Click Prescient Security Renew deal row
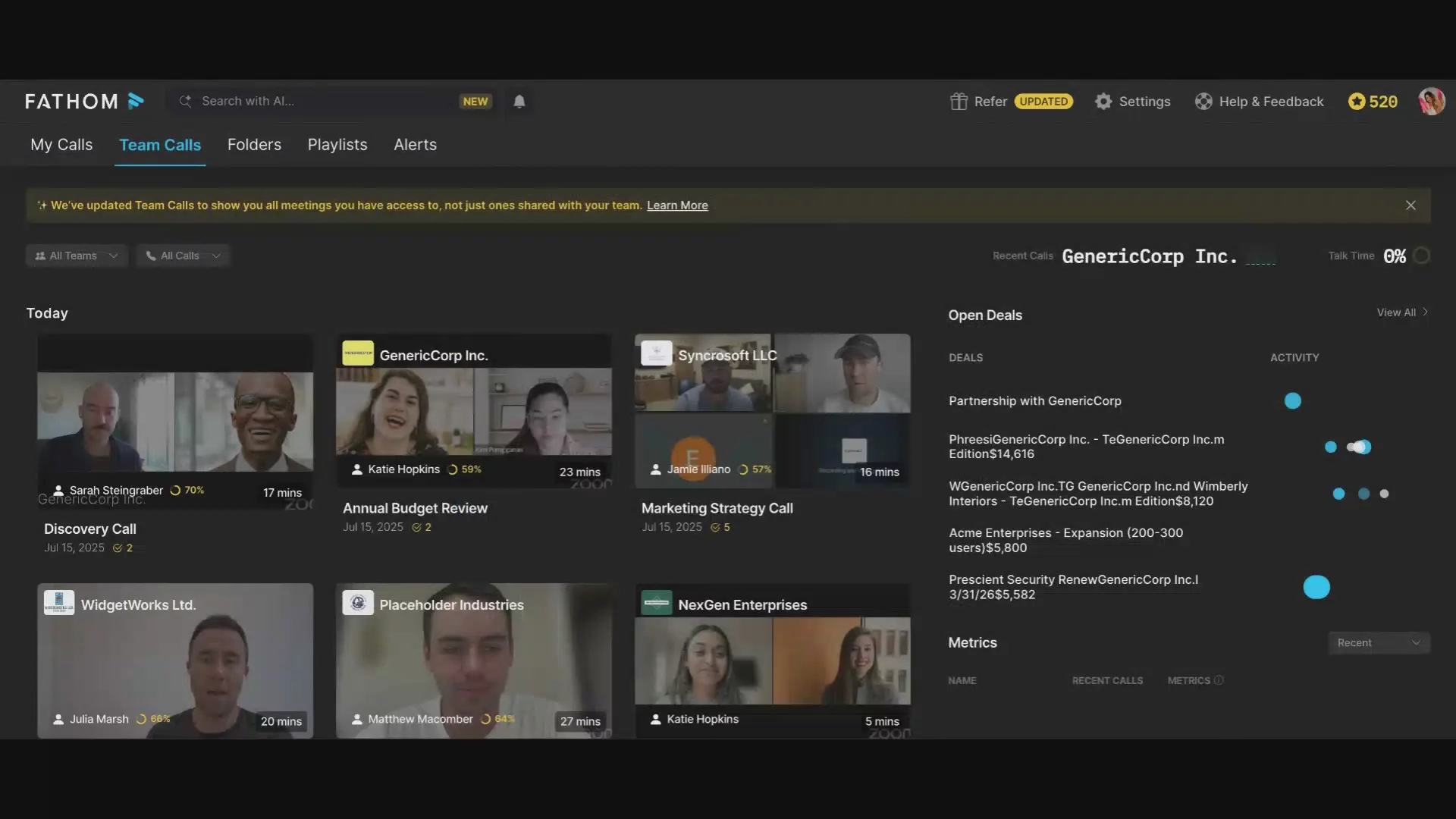 click(1073, 588)
